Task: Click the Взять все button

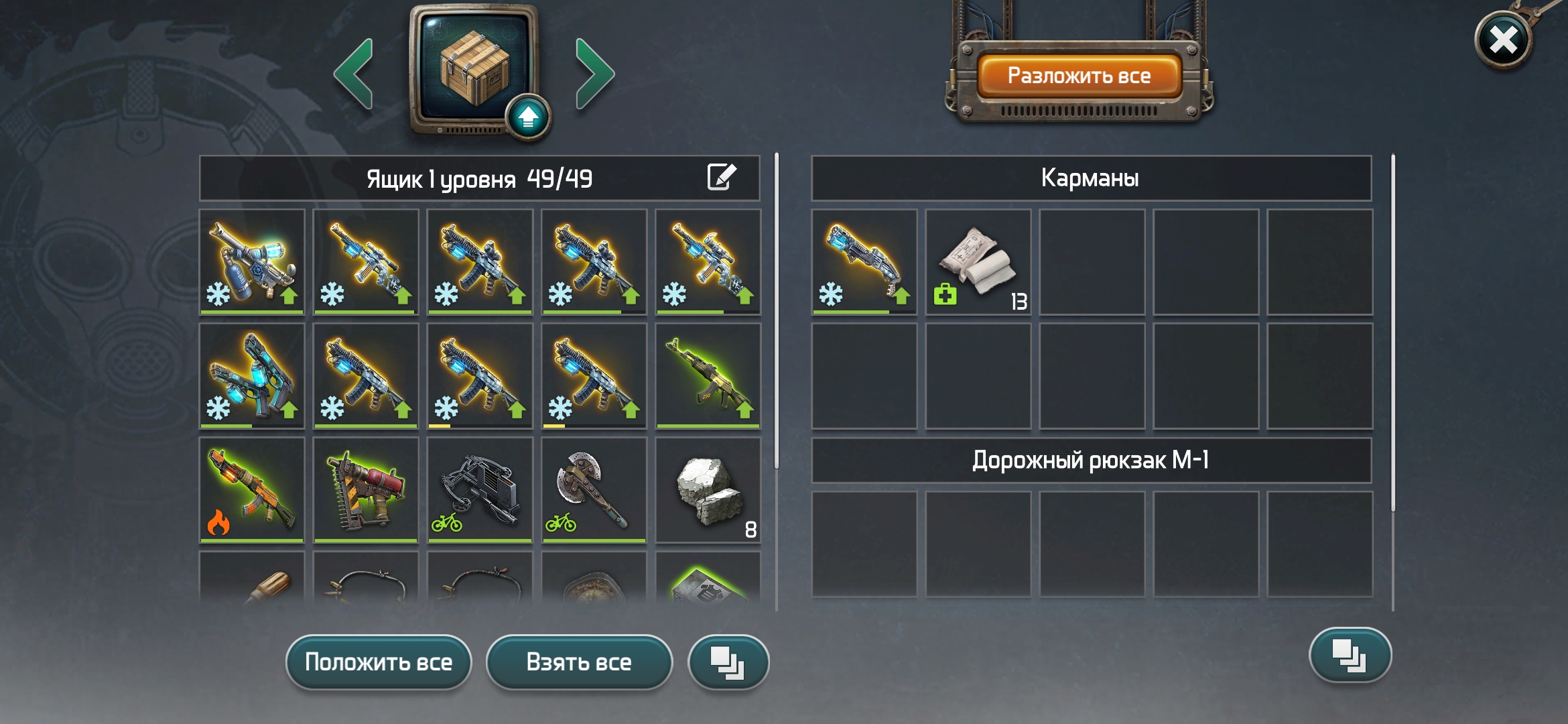Action: pyautogui.click(x=579, y=662)
